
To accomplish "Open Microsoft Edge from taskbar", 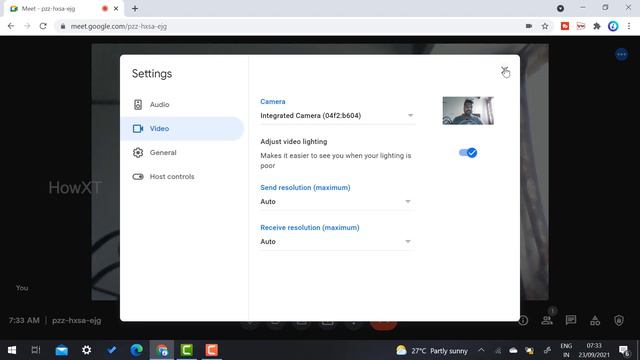I will click(137, 350).
